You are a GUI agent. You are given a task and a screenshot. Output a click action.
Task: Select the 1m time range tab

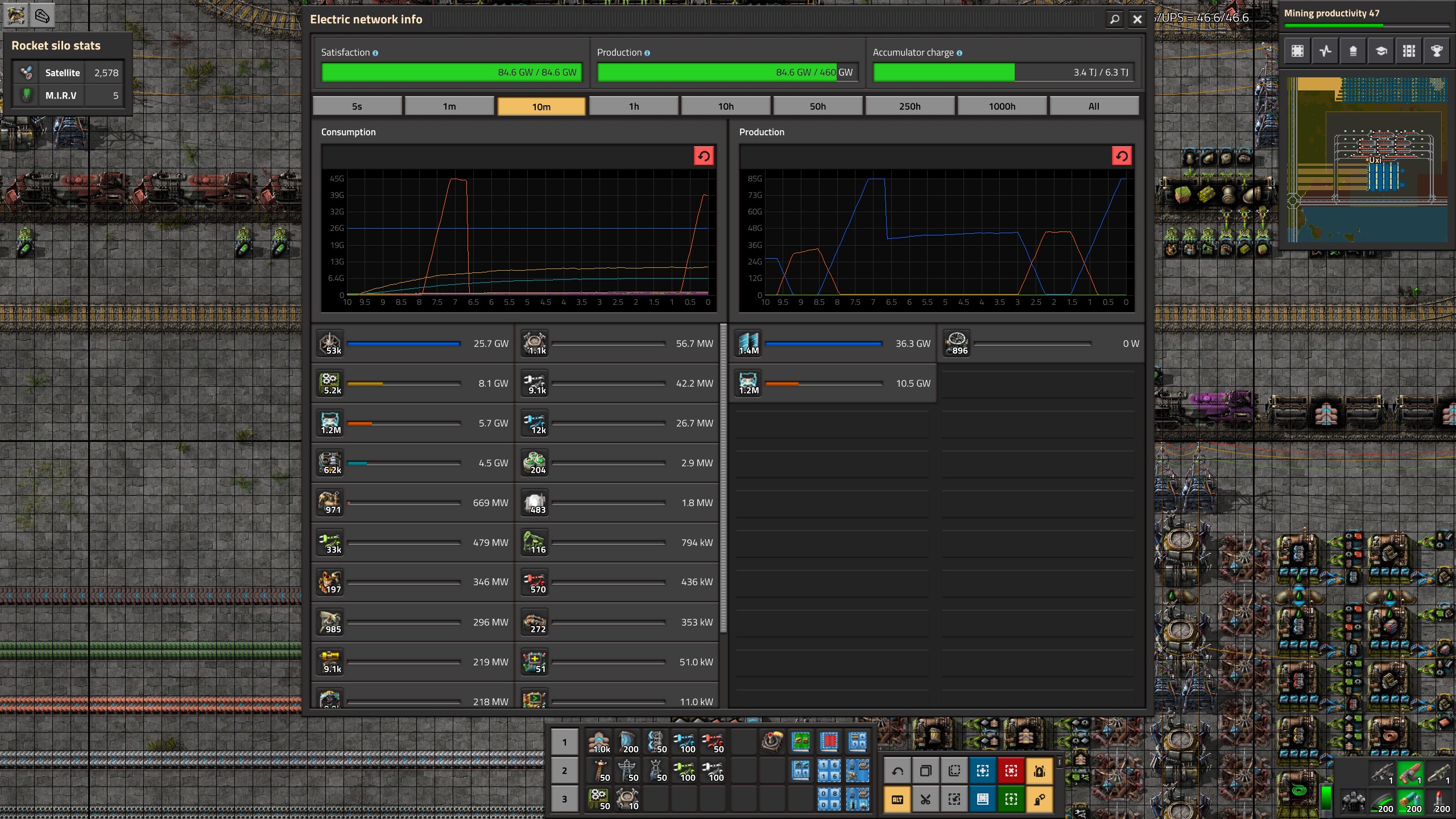point(449,106)
